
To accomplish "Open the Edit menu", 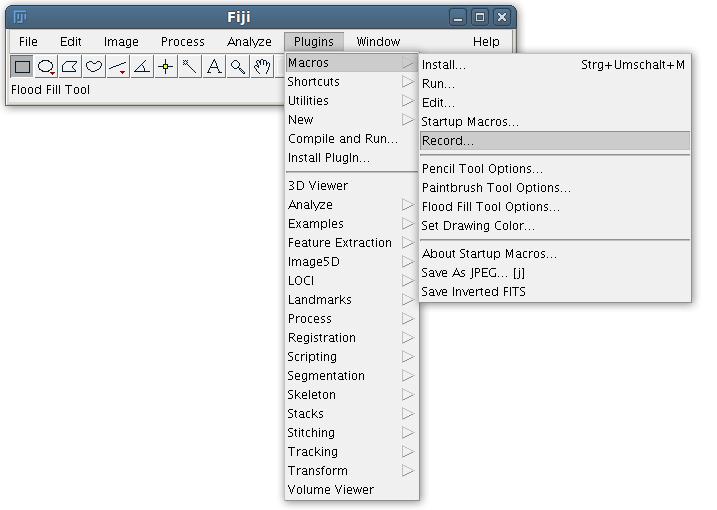I will (x=70, y=42).
